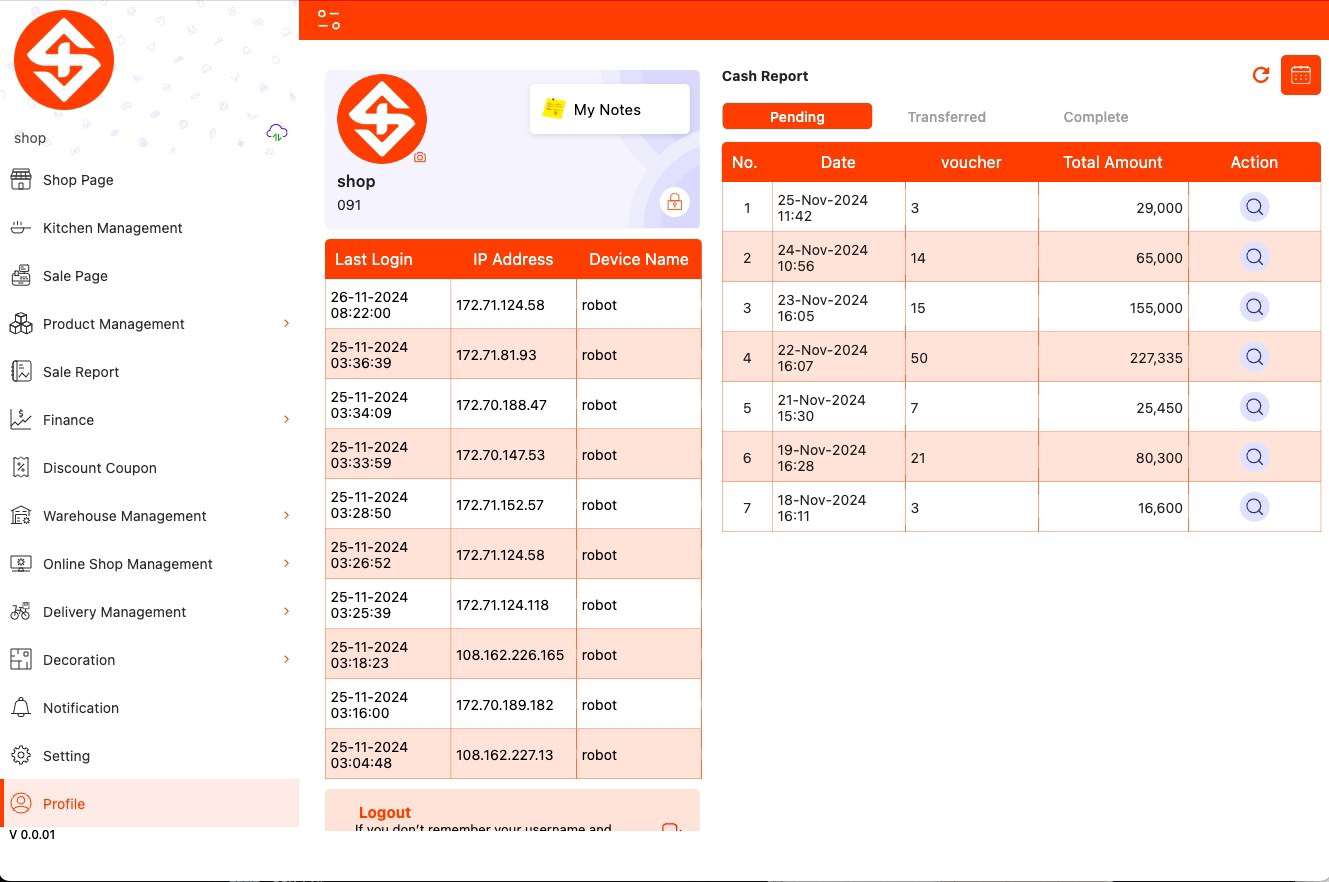Click the Sale Report document icon
Screen dimensions: 1329x882
coord(21,372)
